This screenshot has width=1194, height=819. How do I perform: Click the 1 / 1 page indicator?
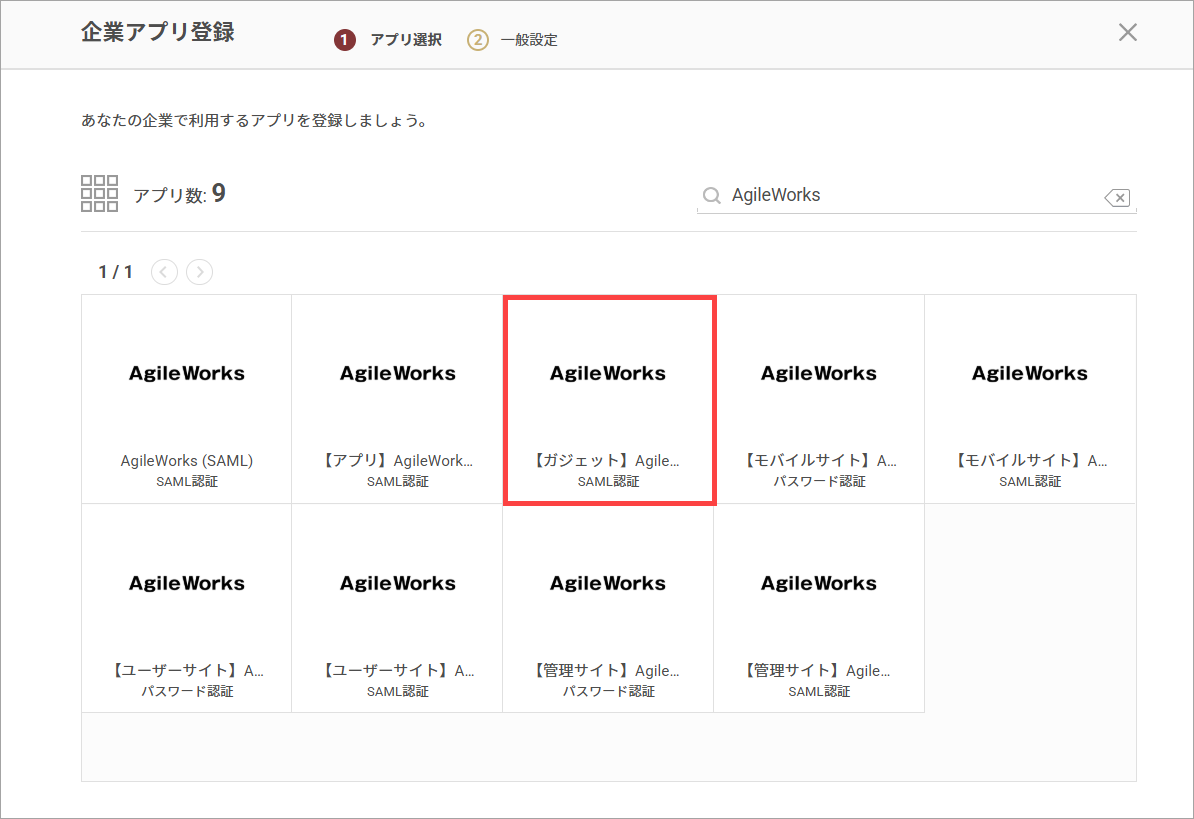116,272
